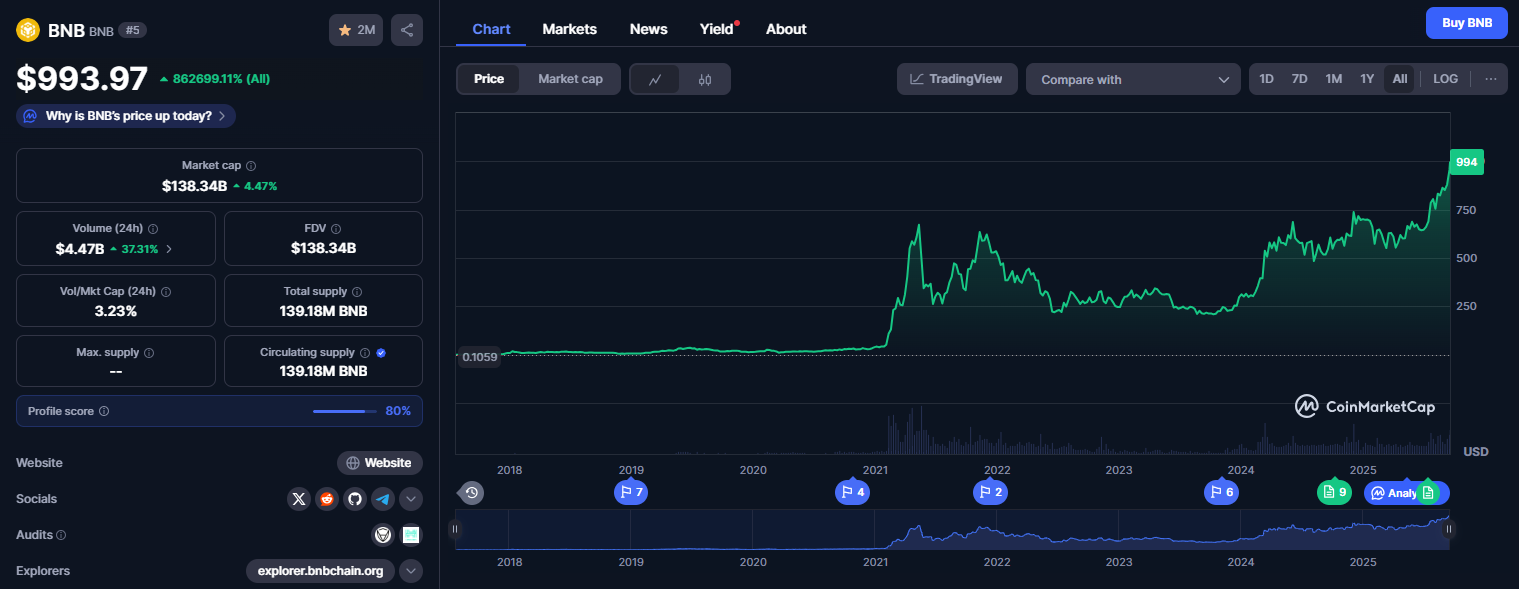Click the right handle of range navigator
The height and width of the screenshot is (589, 1519).
coord(1448,529)
